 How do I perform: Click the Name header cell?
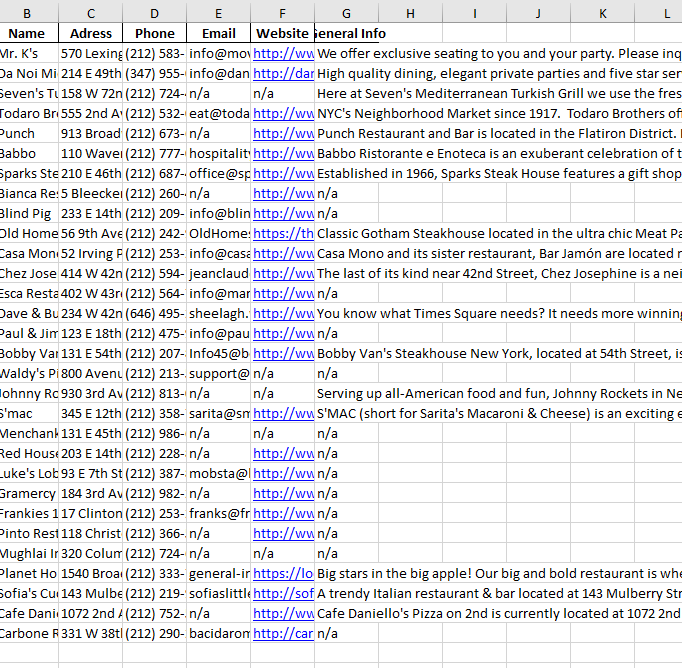coord(27,33)
